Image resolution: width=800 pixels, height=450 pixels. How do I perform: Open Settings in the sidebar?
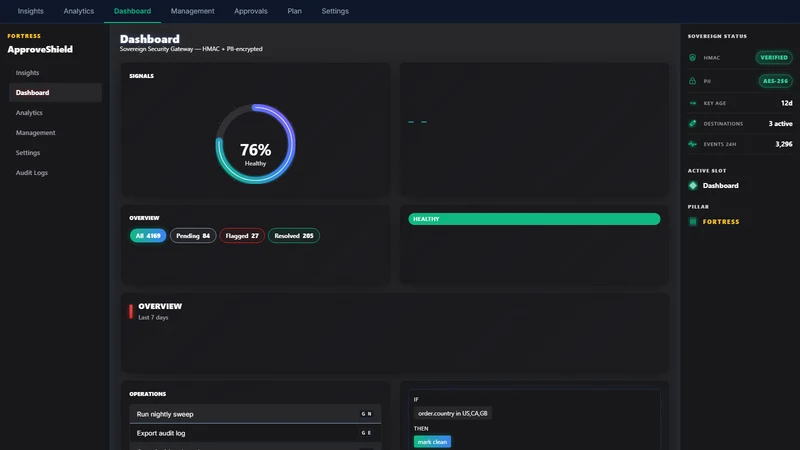pyautogui.click(x=55, y=153)
